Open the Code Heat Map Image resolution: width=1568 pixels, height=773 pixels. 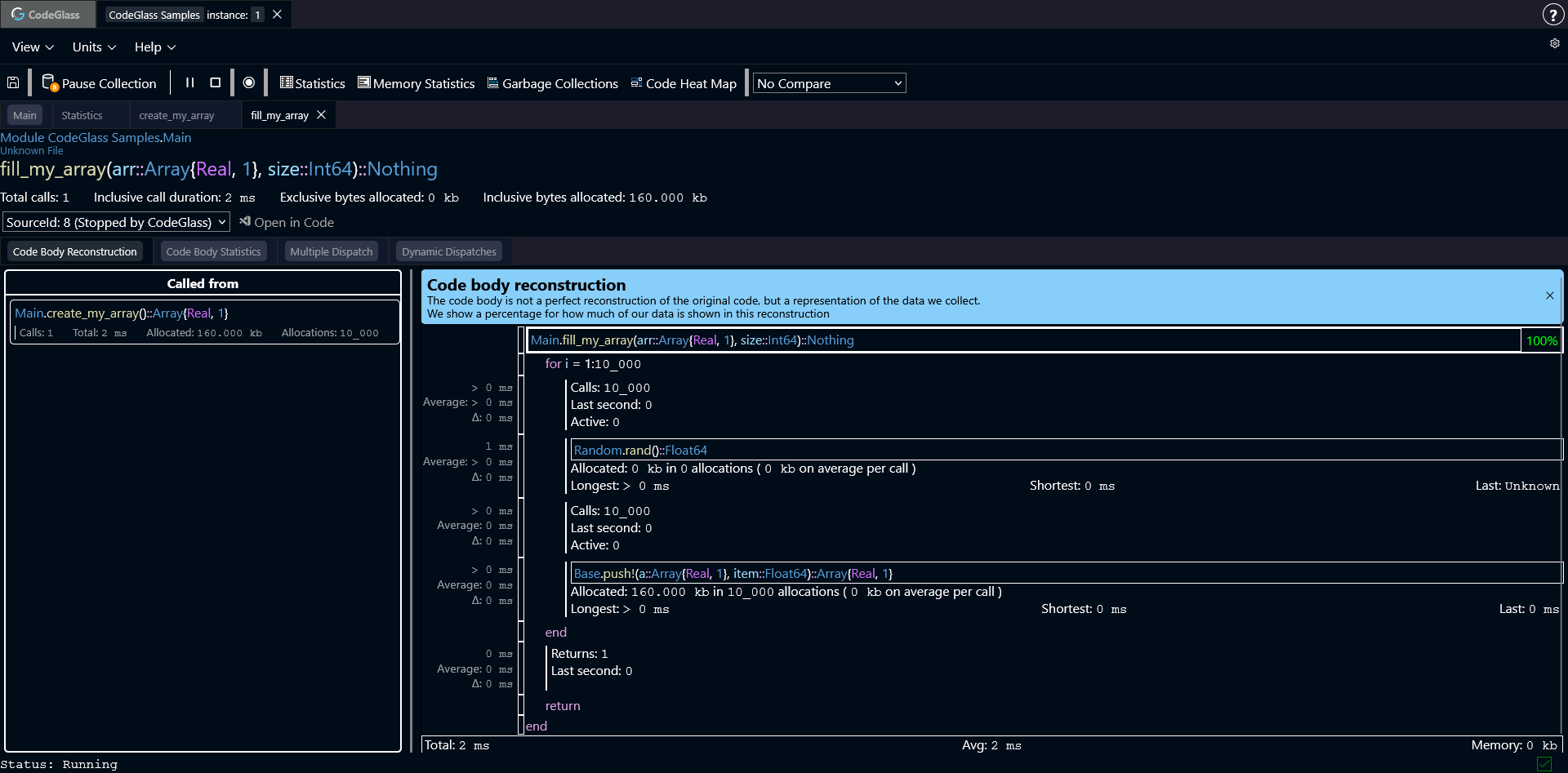[684, 82]
